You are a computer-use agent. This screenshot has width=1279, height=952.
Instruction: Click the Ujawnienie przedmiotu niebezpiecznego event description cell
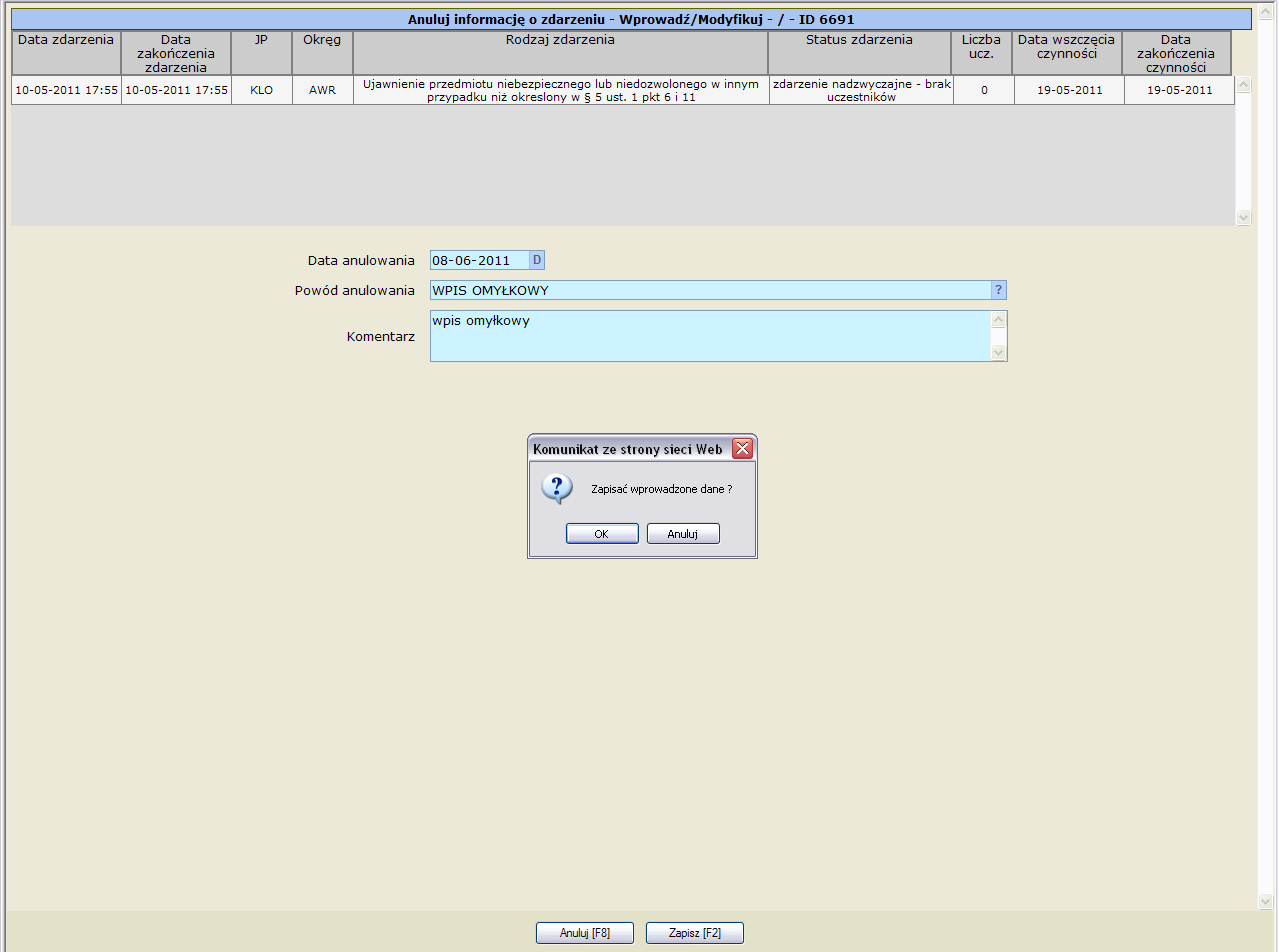pyautogui.click(x=561, y=90)
